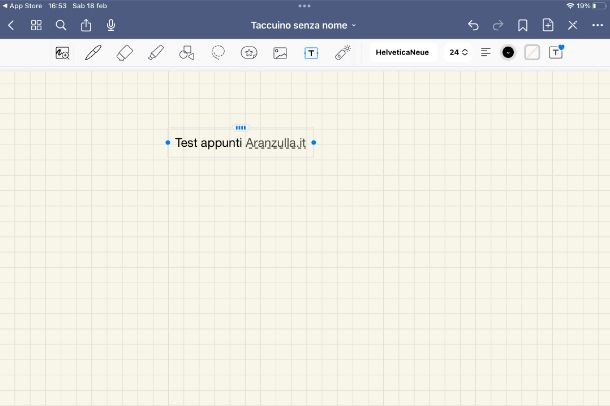Start audio recording with the microphone

(x=111, y=25)
